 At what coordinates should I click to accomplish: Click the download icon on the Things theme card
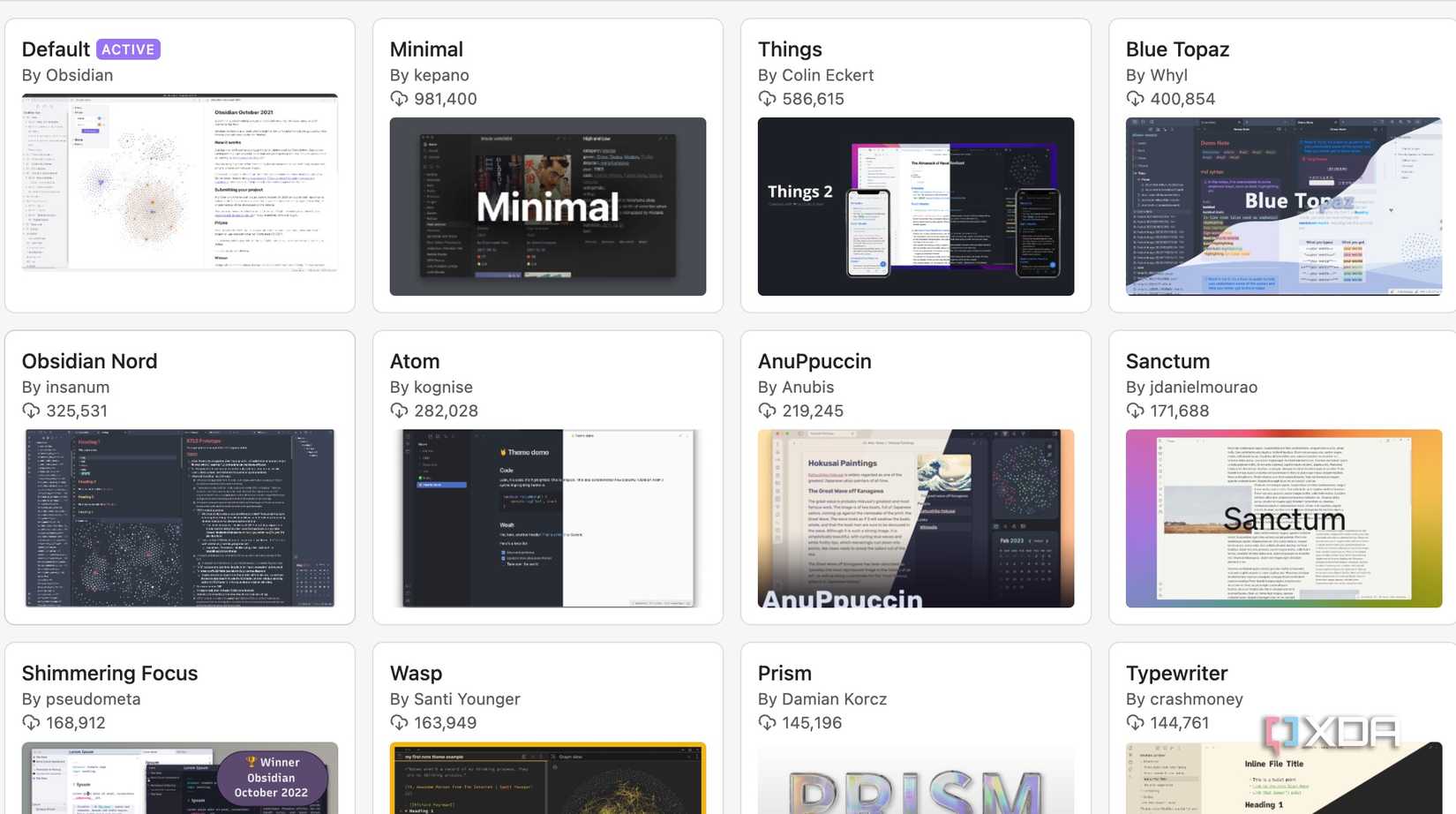pyautogui.click(x=765, y=99)
